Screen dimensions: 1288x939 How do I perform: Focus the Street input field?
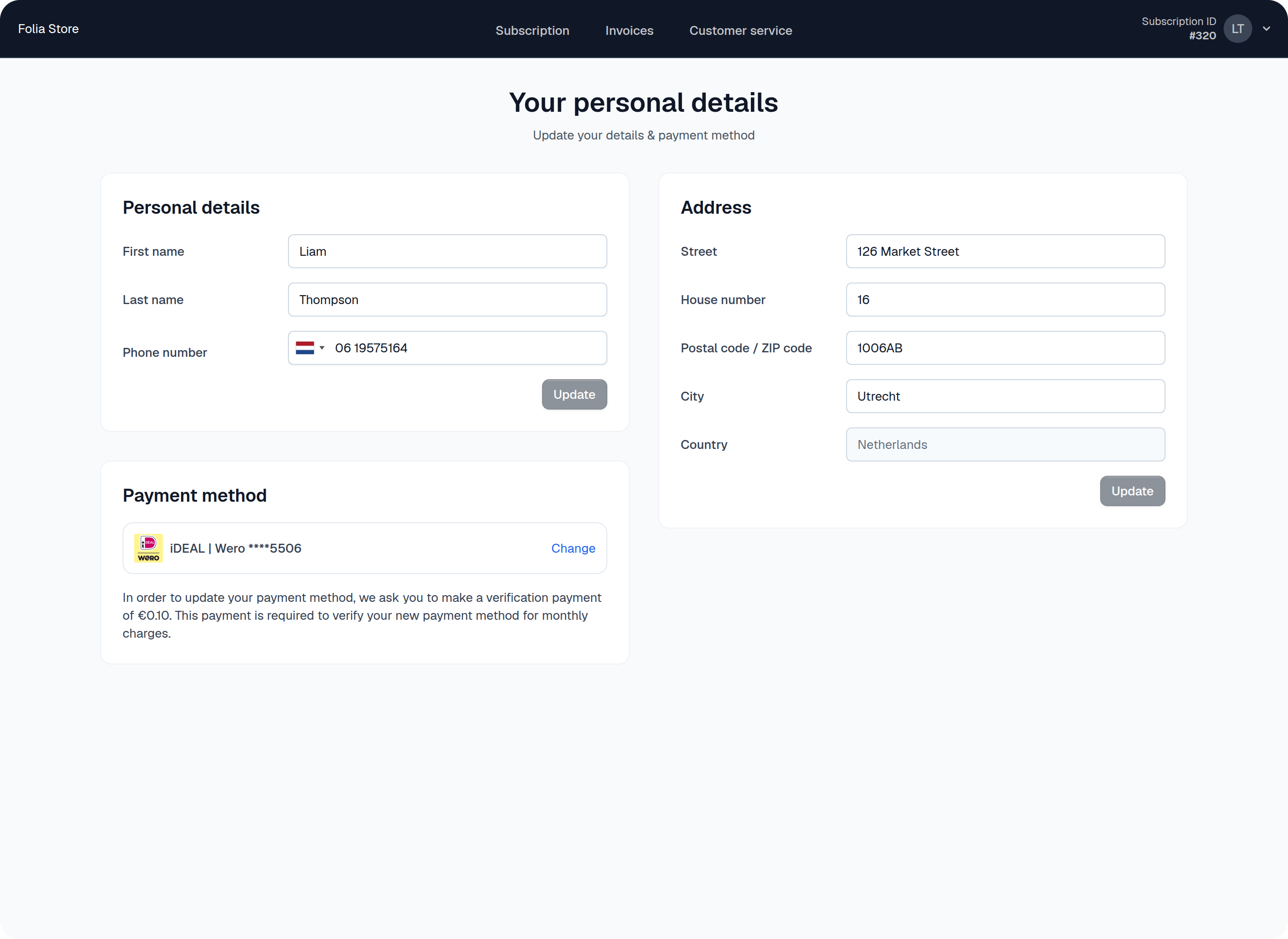(x=1005, y=251)
